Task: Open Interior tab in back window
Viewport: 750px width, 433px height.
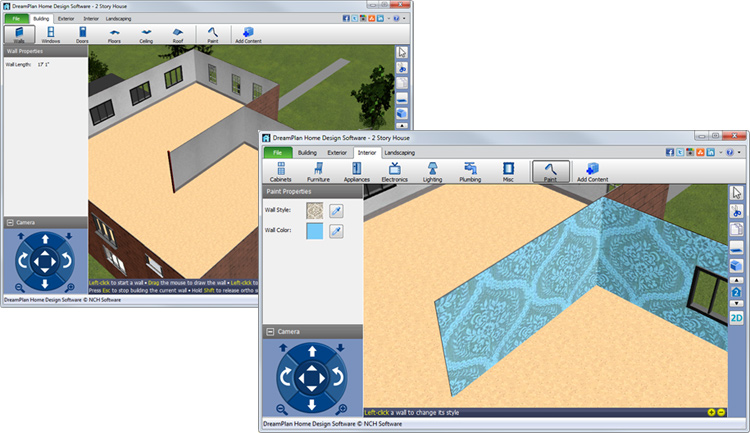Action: point(91,19)
